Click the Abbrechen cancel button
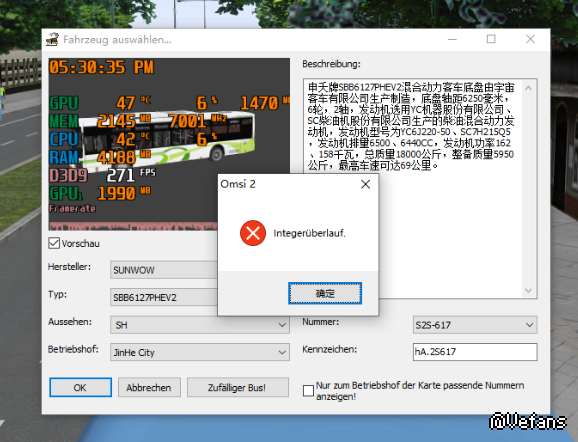Screen dimensions: 578x442 point(149,387)
